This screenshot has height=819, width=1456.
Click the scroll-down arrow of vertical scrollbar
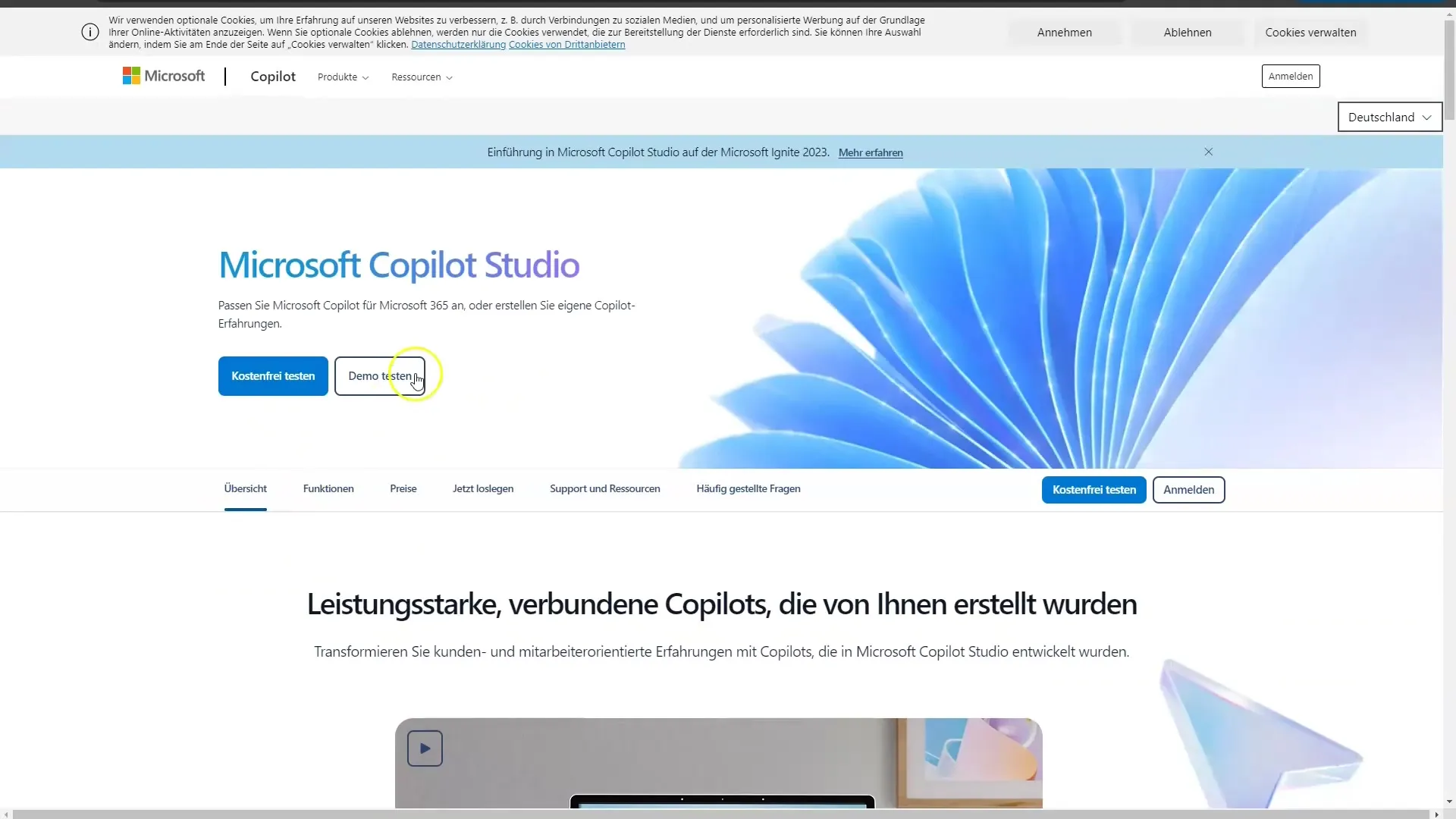1449,802
